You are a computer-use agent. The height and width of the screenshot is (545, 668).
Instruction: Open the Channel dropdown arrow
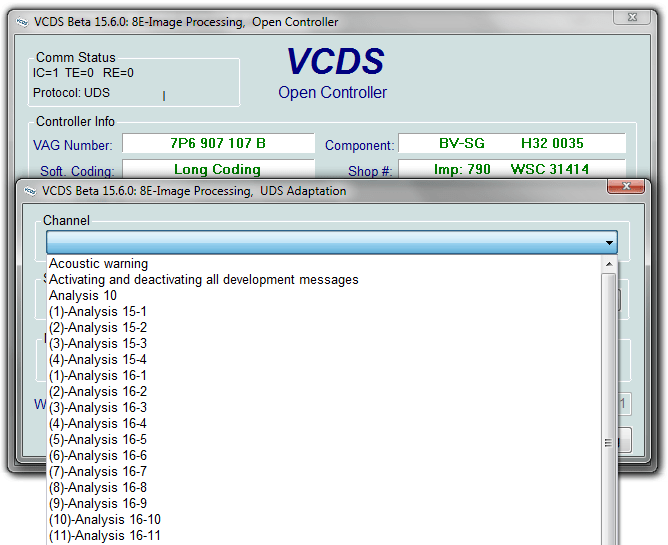(609, 242)
